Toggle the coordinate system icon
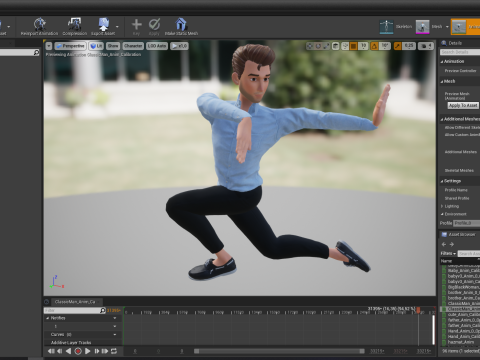Viewport: 480px width, 360px height. point(336,46)
